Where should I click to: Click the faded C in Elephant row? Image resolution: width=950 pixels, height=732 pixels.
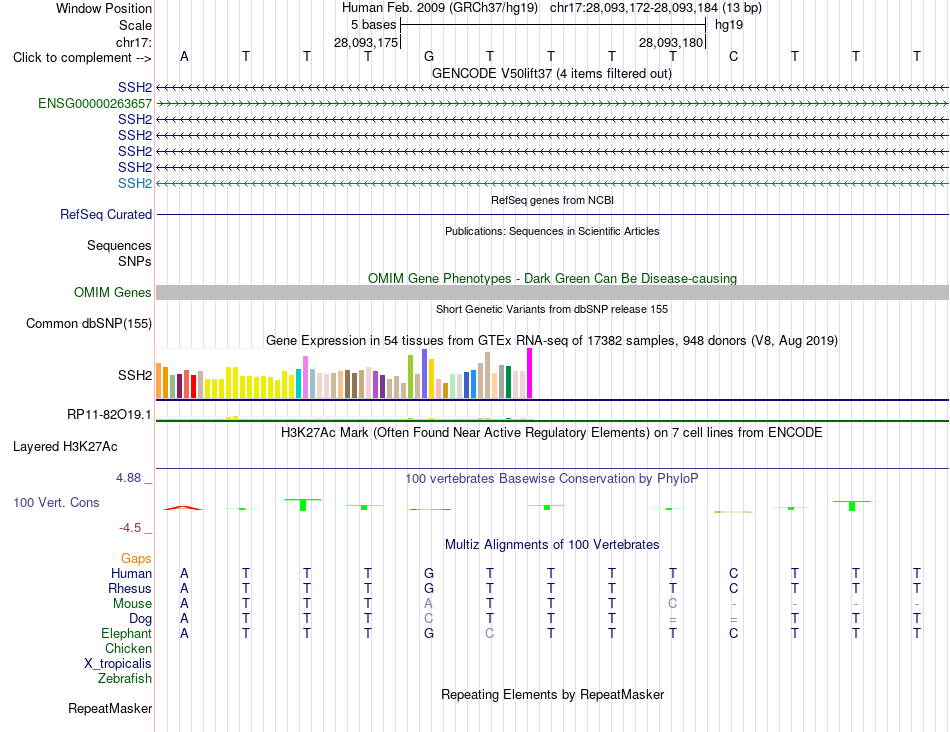(x=490, y=633)
